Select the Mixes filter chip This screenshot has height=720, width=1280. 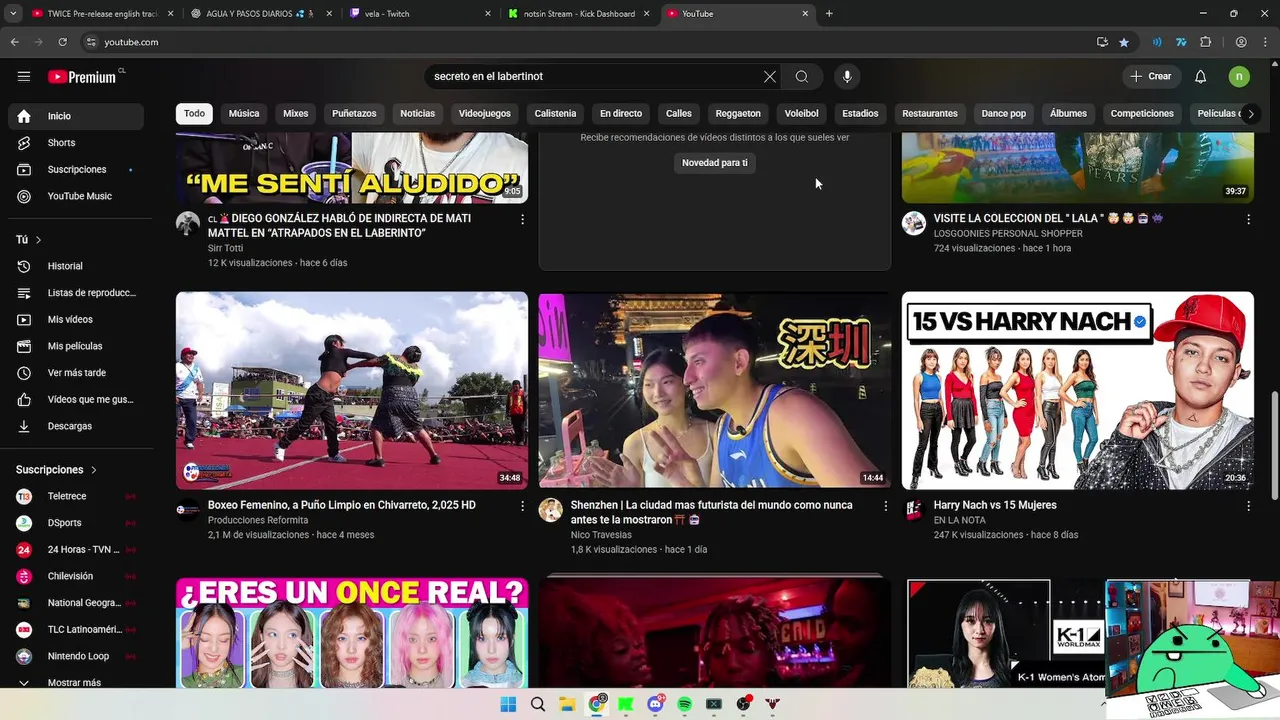click(x=296, y=114)
